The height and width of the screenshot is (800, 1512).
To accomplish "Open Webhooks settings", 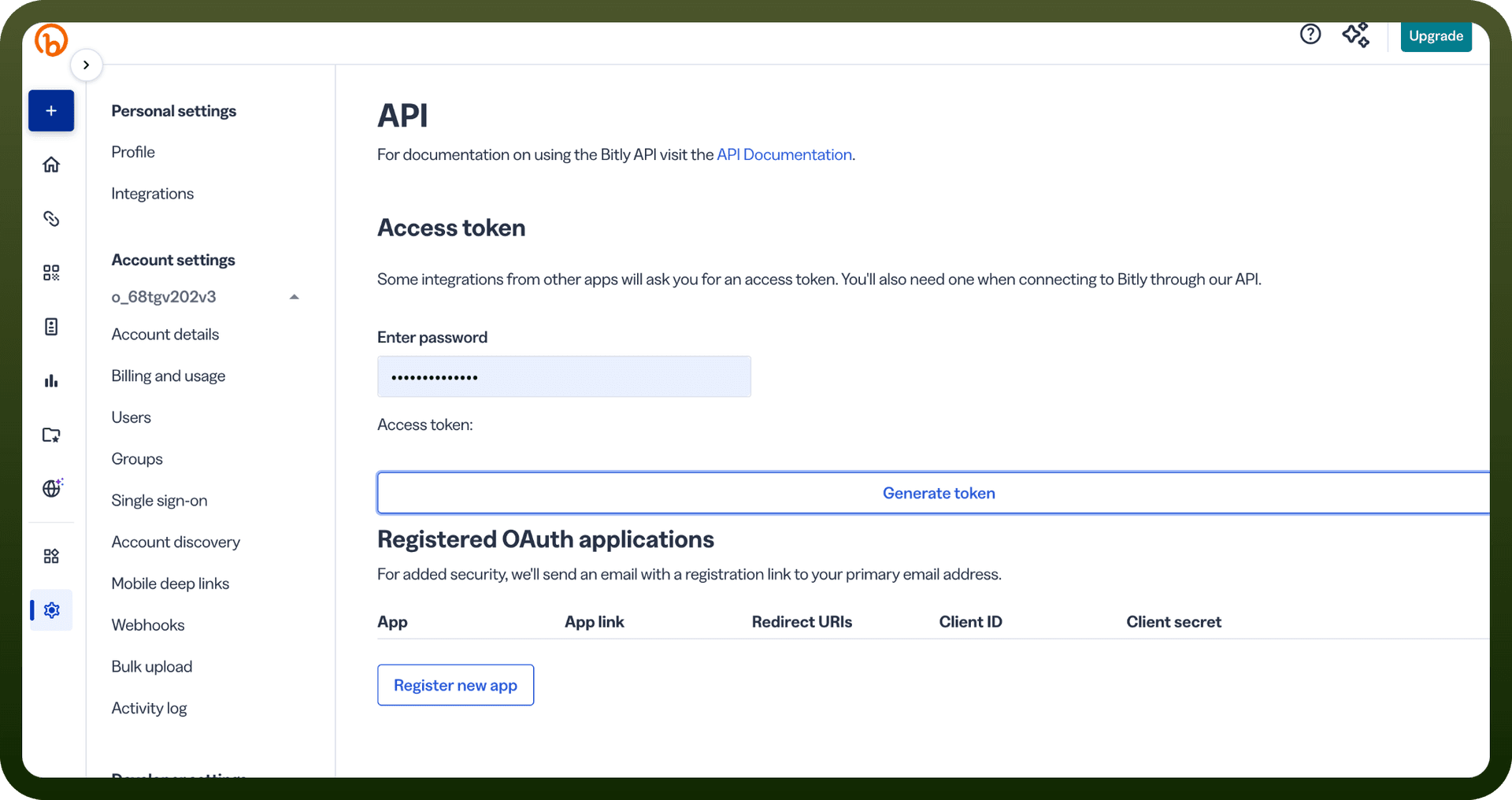I will pos(148,625).
